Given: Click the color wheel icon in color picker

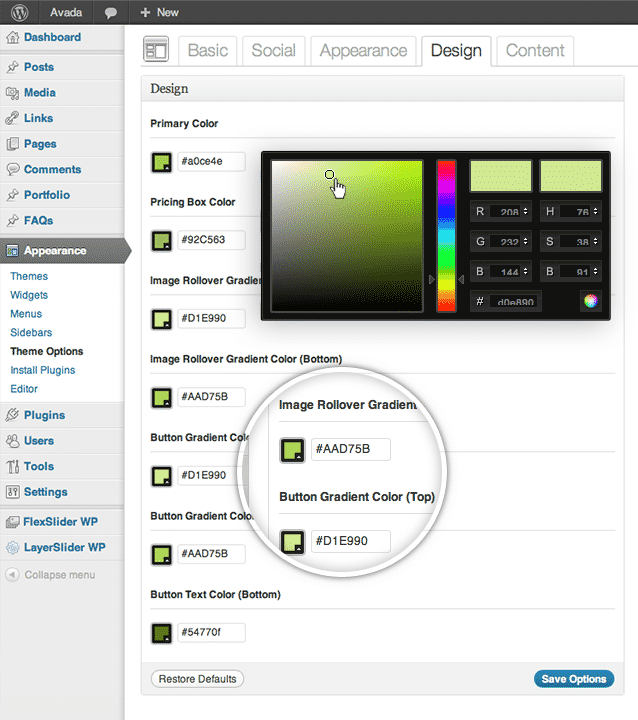Looking at the screenshot, I should pos(591,300).
